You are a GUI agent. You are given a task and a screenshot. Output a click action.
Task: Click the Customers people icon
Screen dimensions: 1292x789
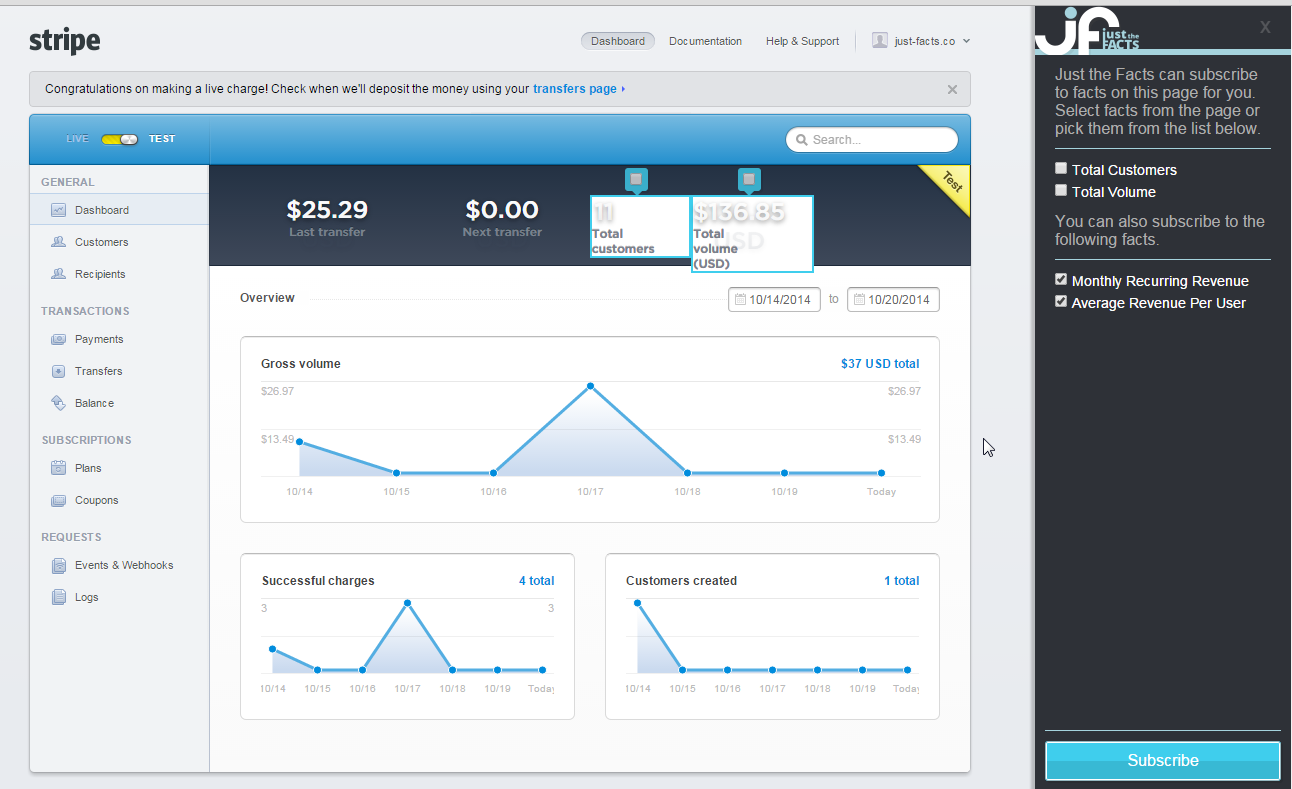(x=58, y=242)
